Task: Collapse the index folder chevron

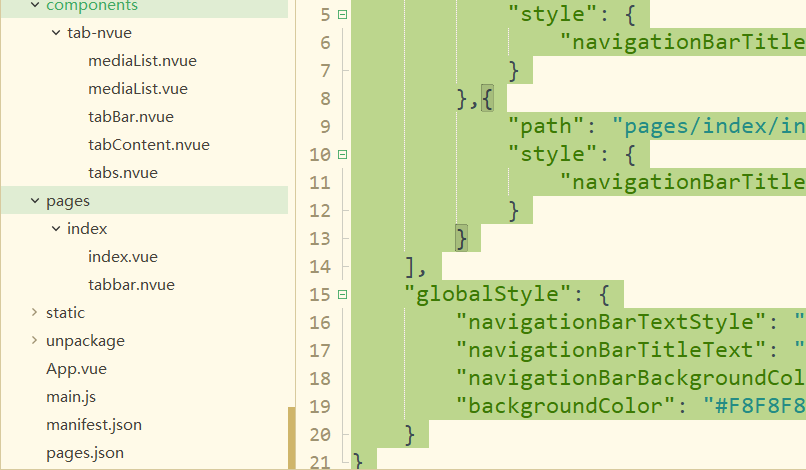Action: pos(56,229)
